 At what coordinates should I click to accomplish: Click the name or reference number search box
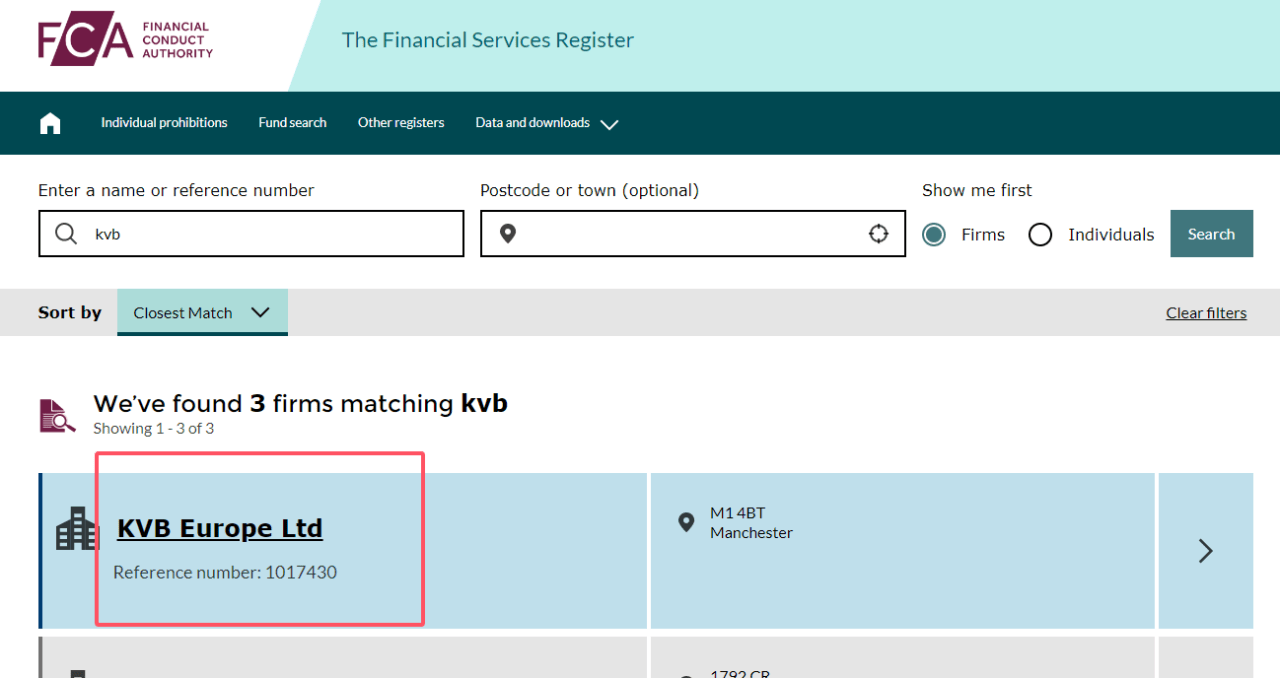(251, 234)
